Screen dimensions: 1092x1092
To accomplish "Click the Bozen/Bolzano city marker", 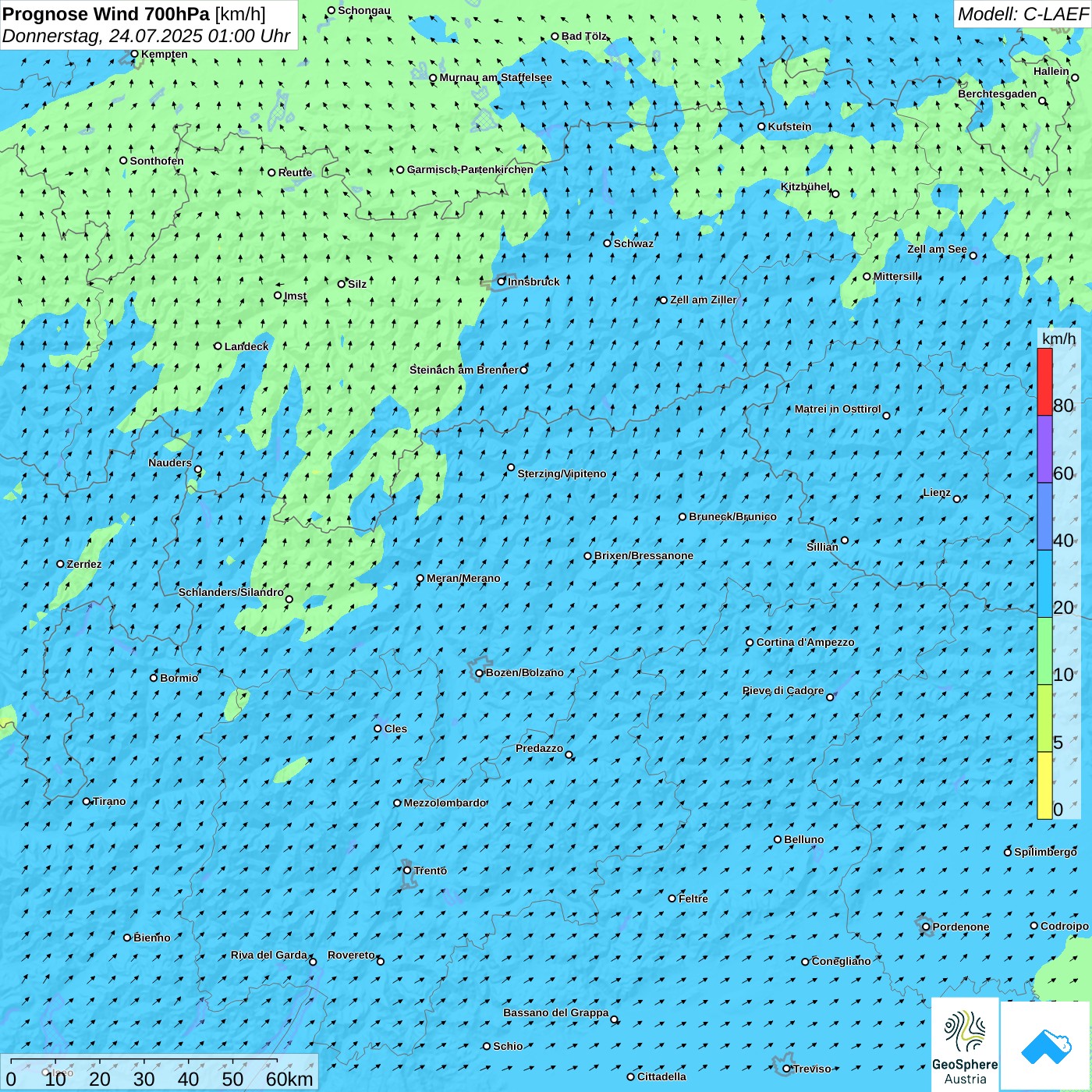I will (479, 673).
